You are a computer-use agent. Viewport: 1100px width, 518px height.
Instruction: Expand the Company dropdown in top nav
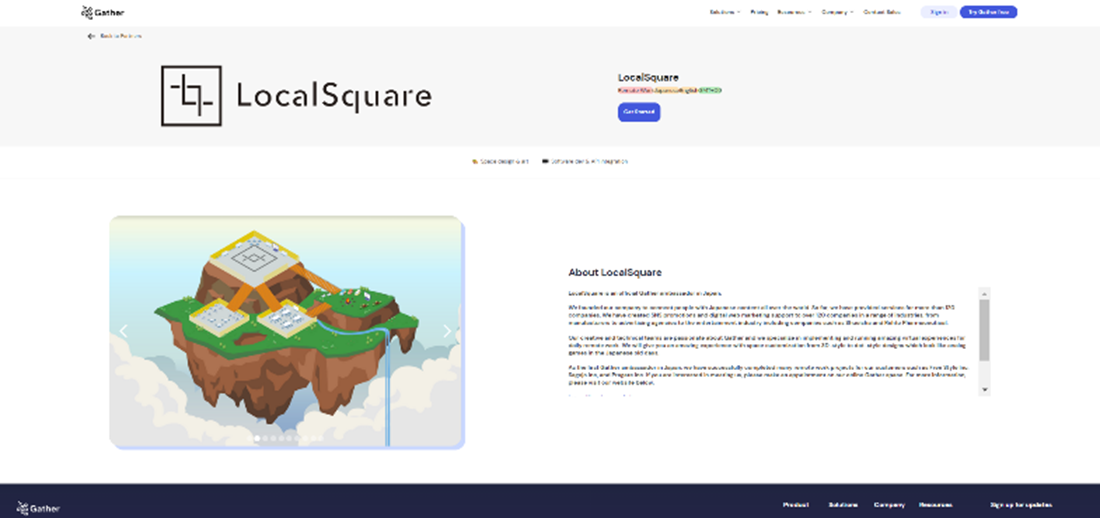point(838,12)
